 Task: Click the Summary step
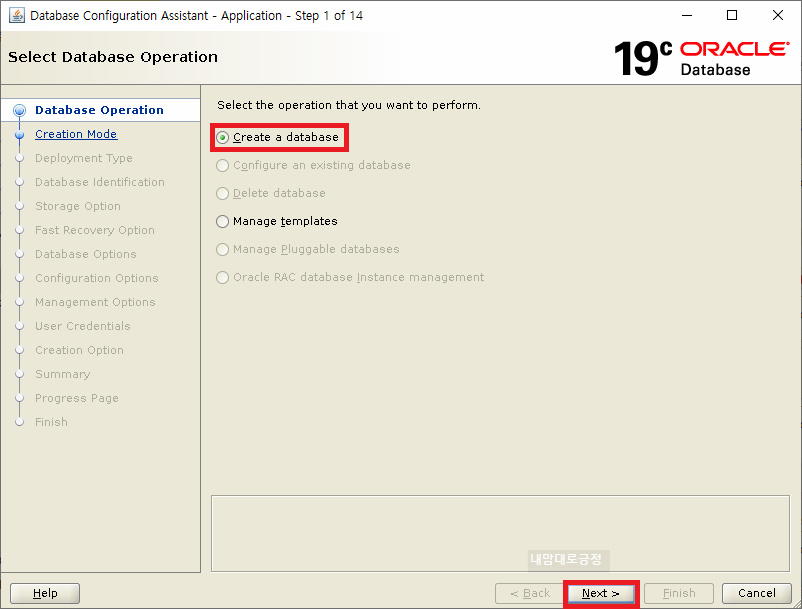[x=62, y=374]
